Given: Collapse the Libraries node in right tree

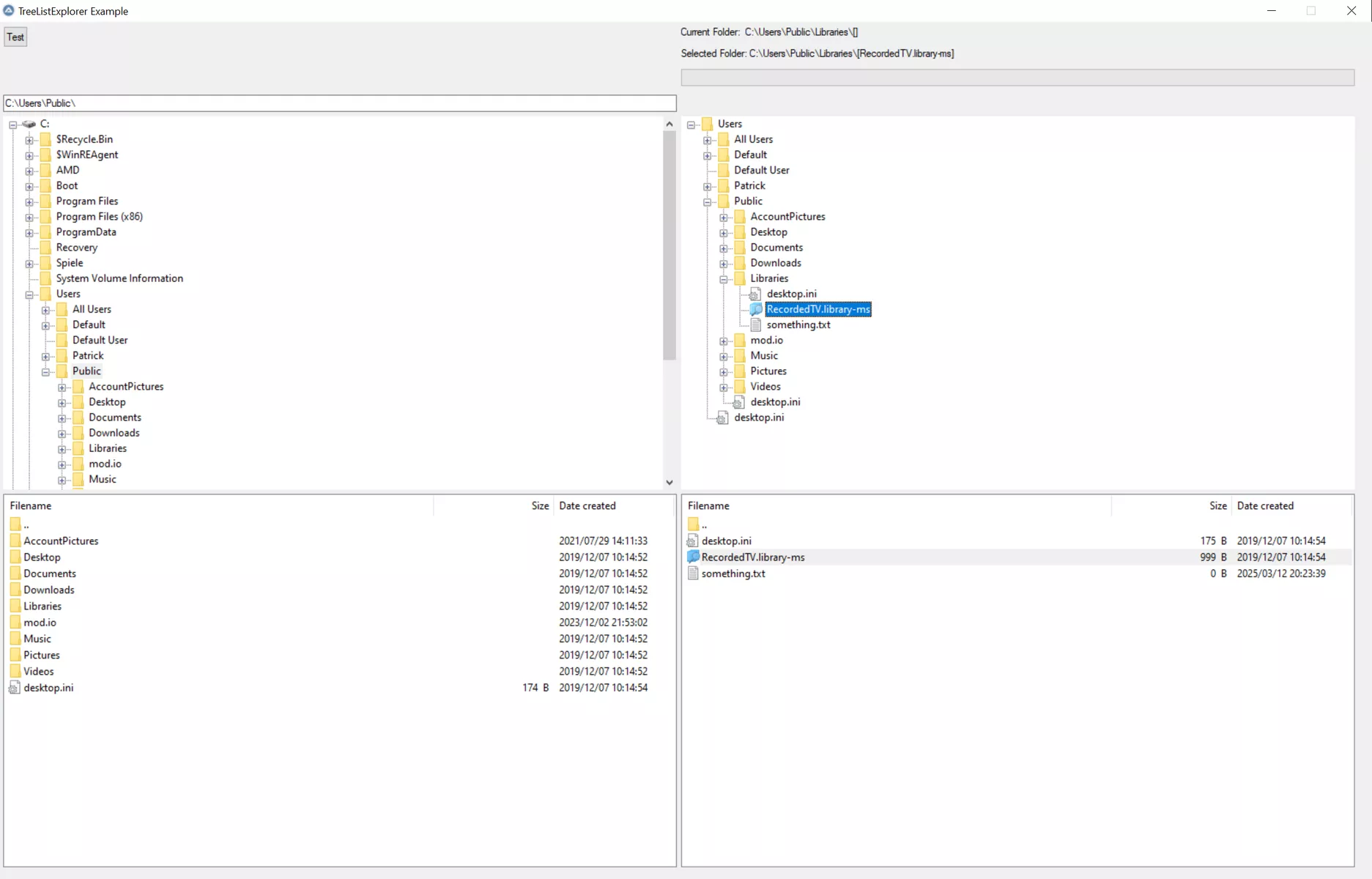Looking at the screenshot, I should (x=724, y=279).
